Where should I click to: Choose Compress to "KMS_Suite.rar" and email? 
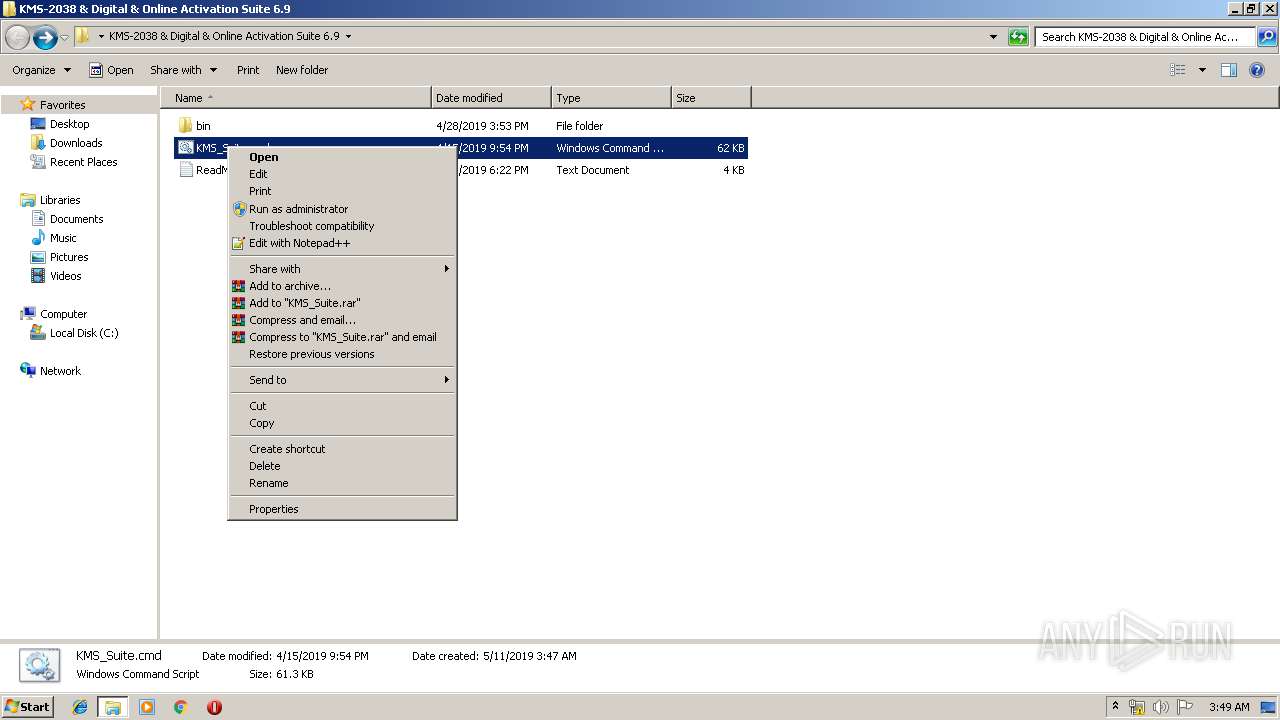(342, 337)
